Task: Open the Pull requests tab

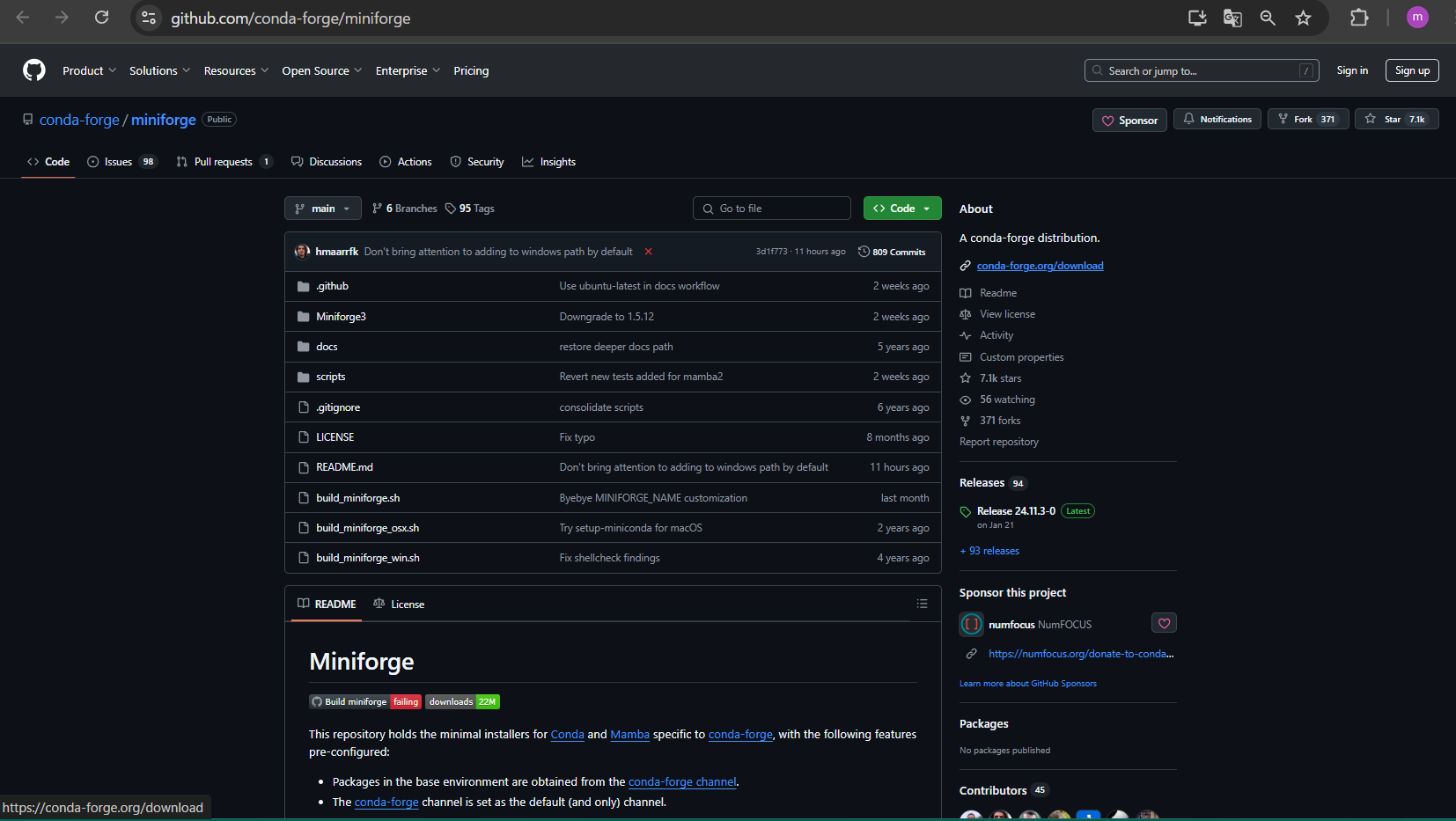Action: click(224, 162)
